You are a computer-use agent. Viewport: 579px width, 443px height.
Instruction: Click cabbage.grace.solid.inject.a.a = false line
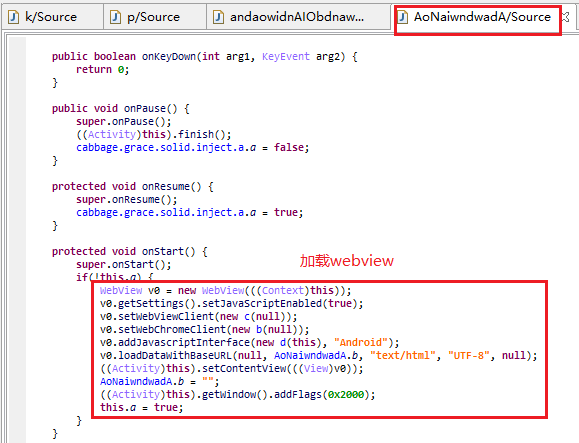click(x=192, y=147)
